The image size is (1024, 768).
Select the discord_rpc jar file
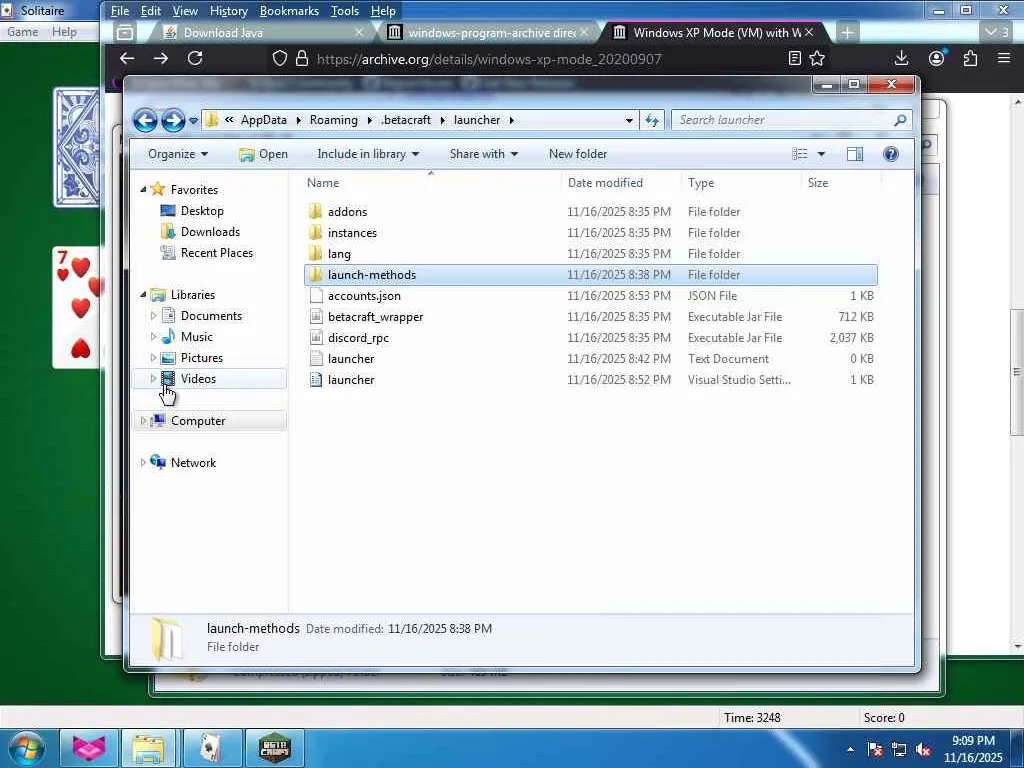tap(590, 338)
